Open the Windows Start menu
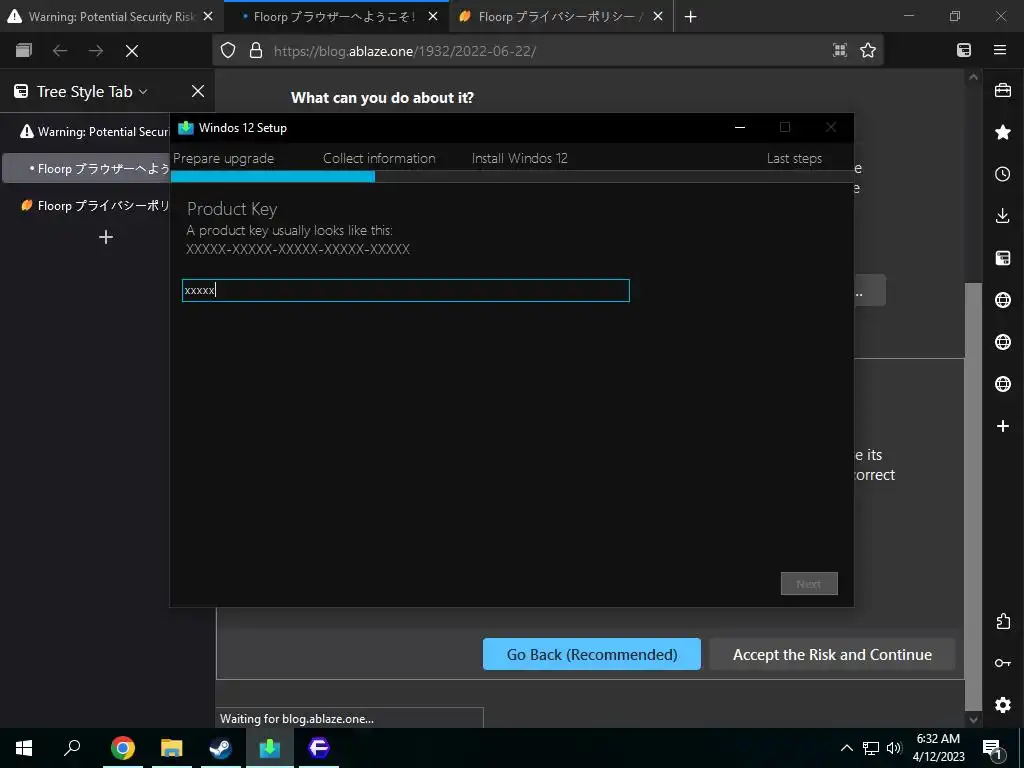Image resolution: width=1024 pixels, height=768 pixels. pyautogui.click(x=24, y=748)
